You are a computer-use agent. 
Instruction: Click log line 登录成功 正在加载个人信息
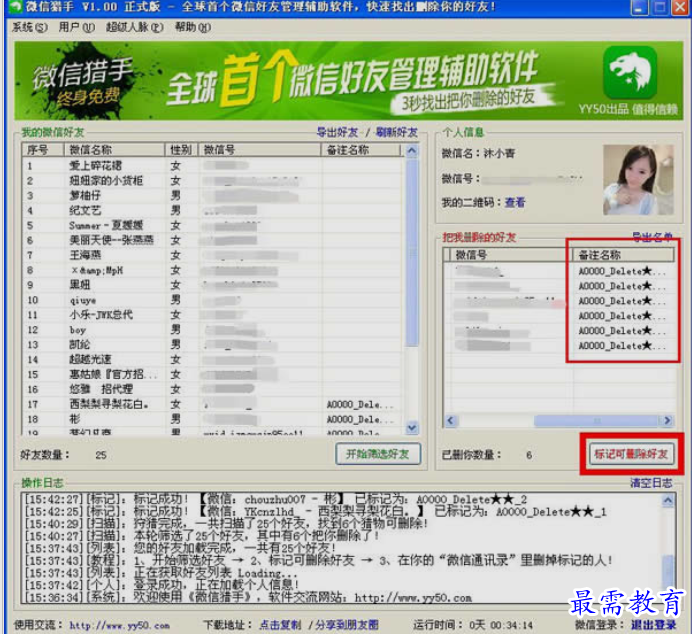coord(162,585)
